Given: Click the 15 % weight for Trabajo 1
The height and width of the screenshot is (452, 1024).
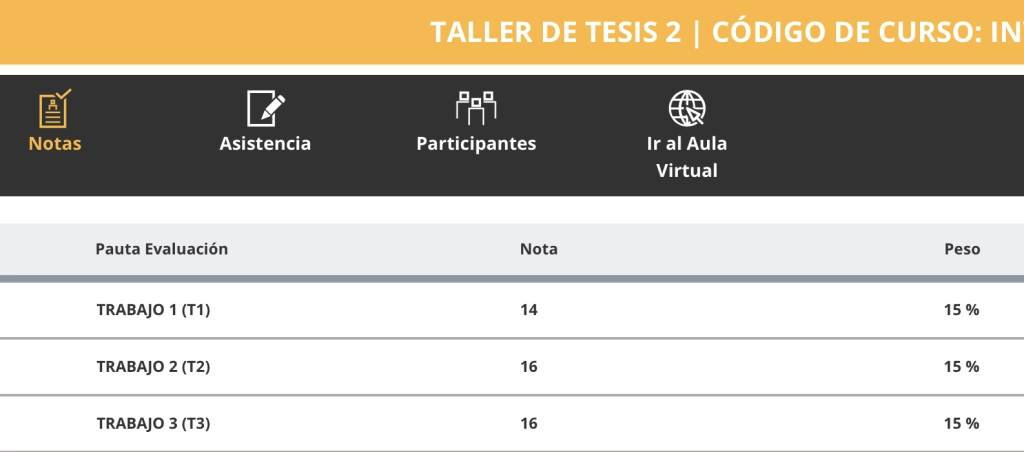Looking at the screenshot, I should tap(961, 310).
